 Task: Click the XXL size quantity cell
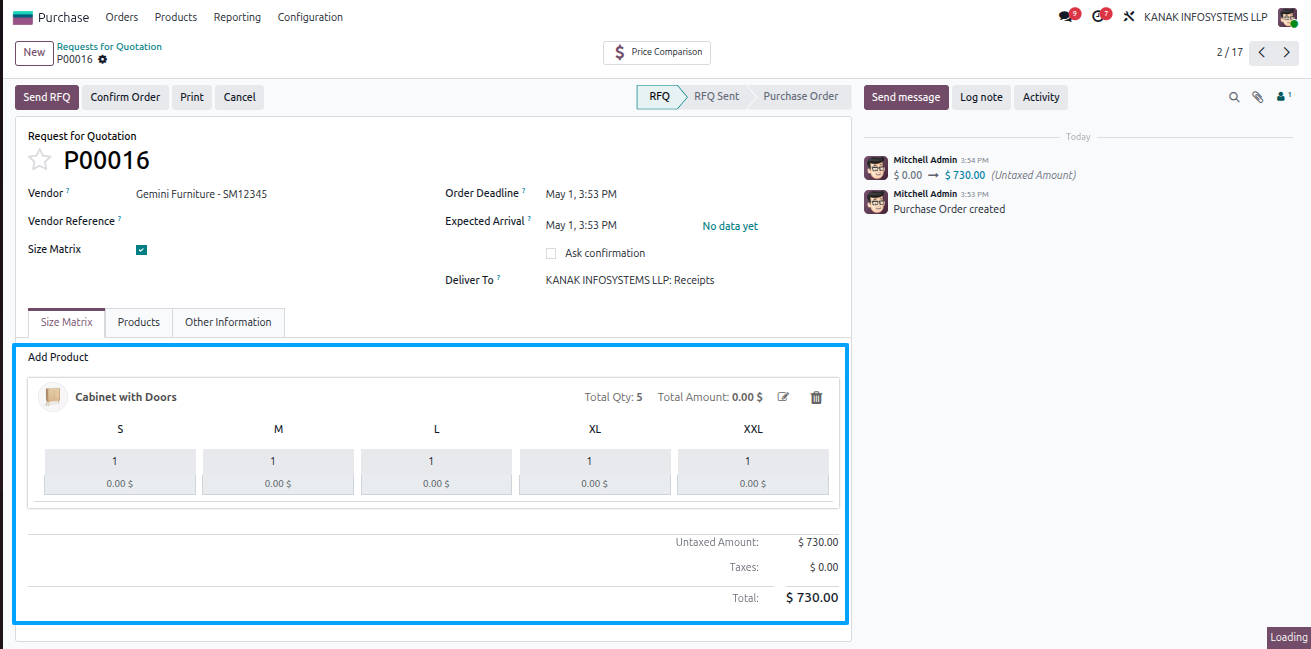click(753, 461)
